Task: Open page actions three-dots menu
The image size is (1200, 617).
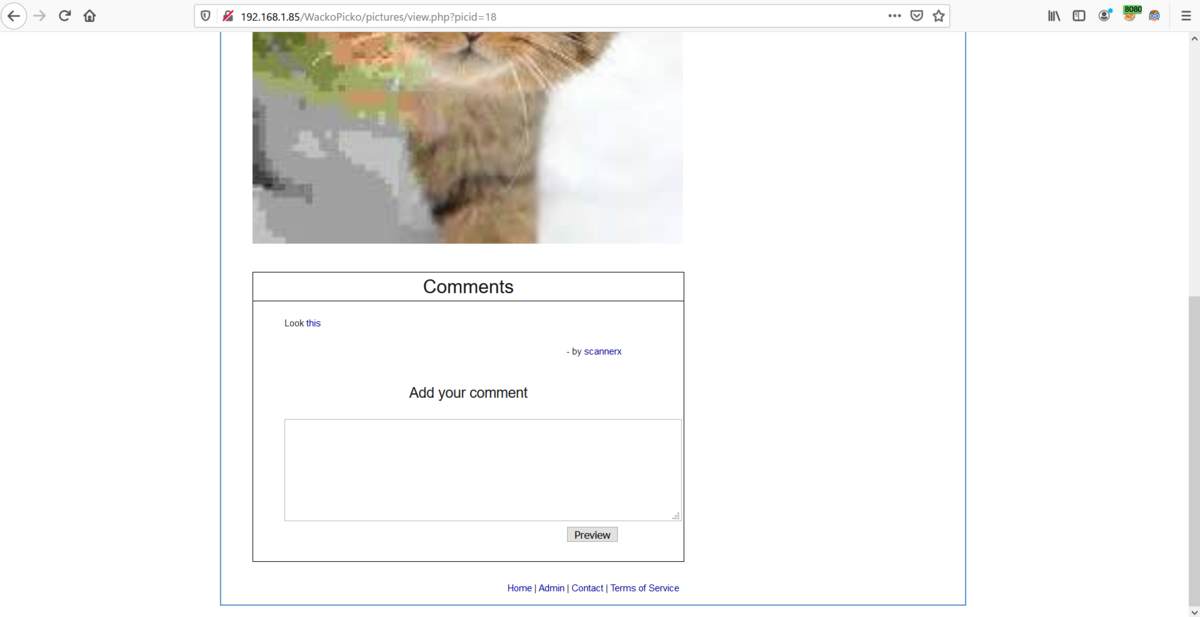Action: tap(894, 16)
